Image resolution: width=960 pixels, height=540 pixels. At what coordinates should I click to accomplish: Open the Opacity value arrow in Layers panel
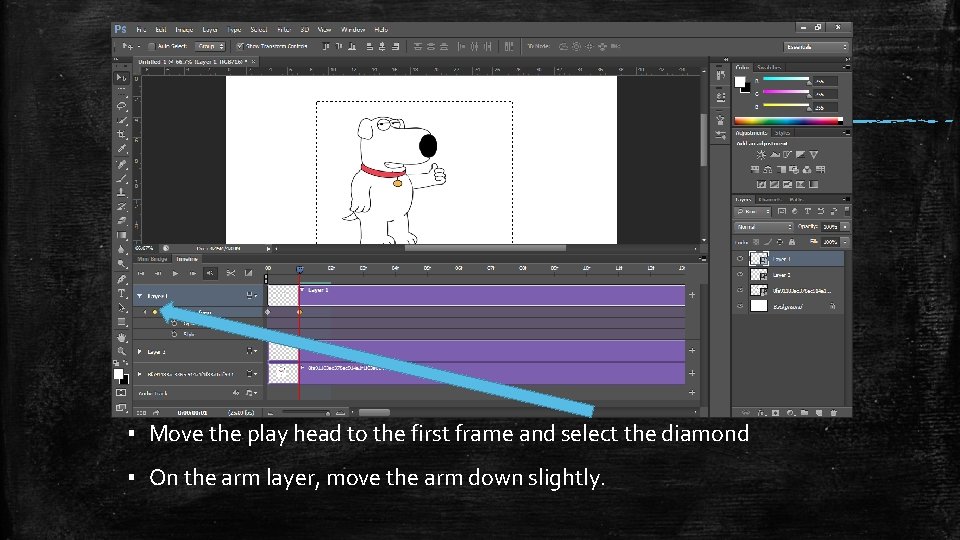(x=845, y=227)
